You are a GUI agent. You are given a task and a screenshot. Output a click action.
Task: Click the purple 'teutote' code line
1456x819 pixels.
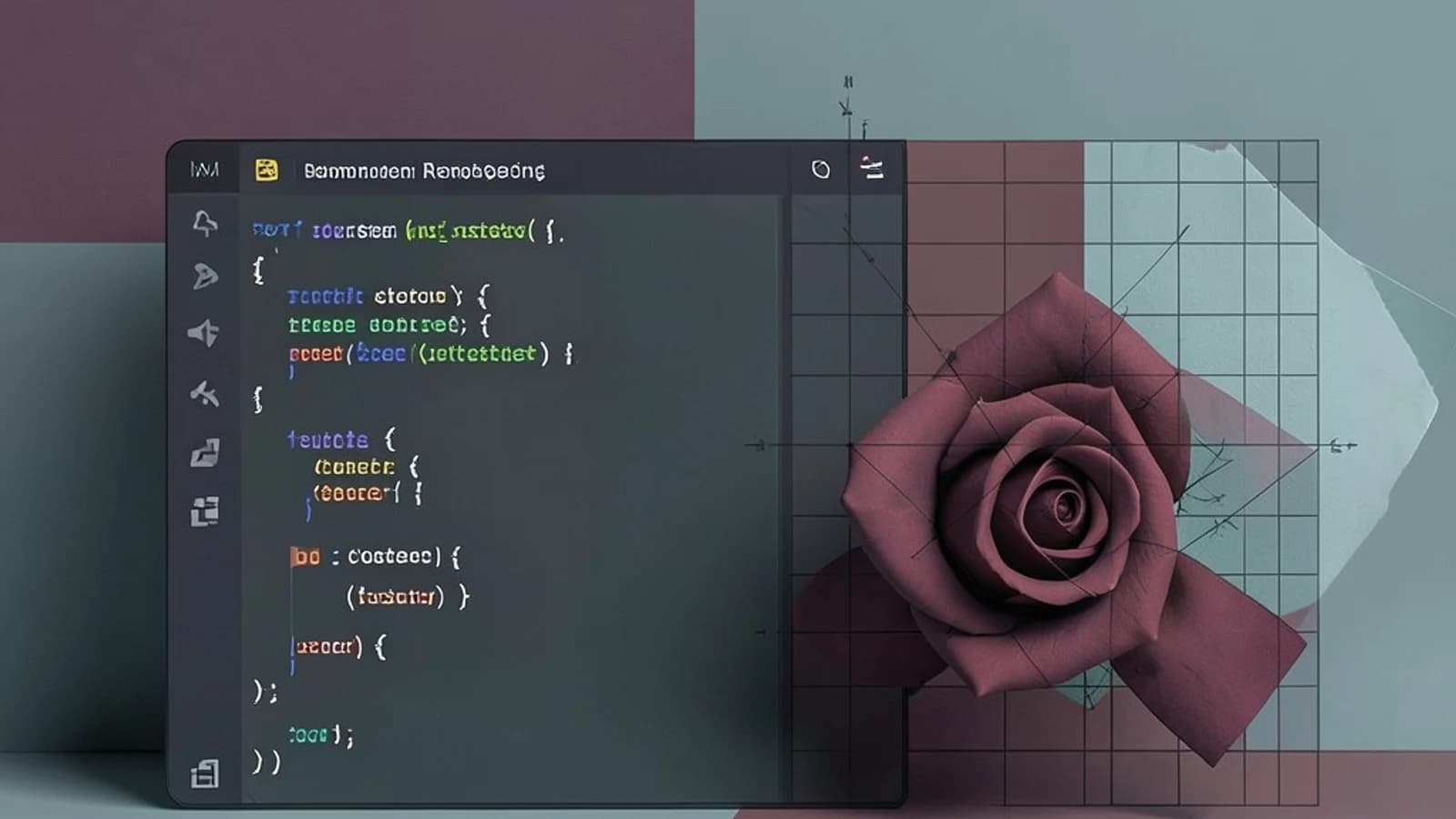[x=341, y=440]
